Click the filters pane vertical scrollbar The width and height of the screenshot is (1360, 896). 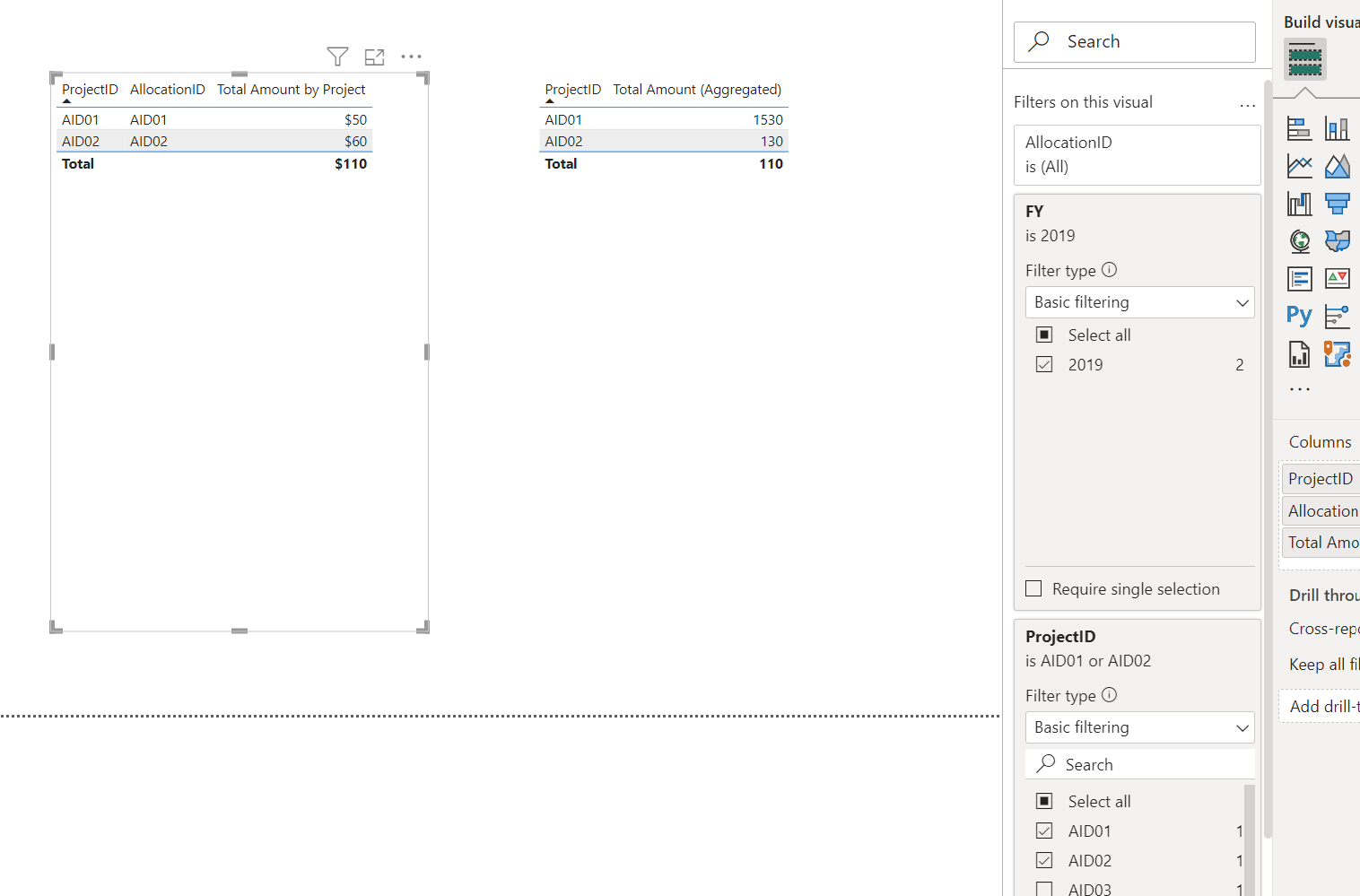pos(1268,459)
